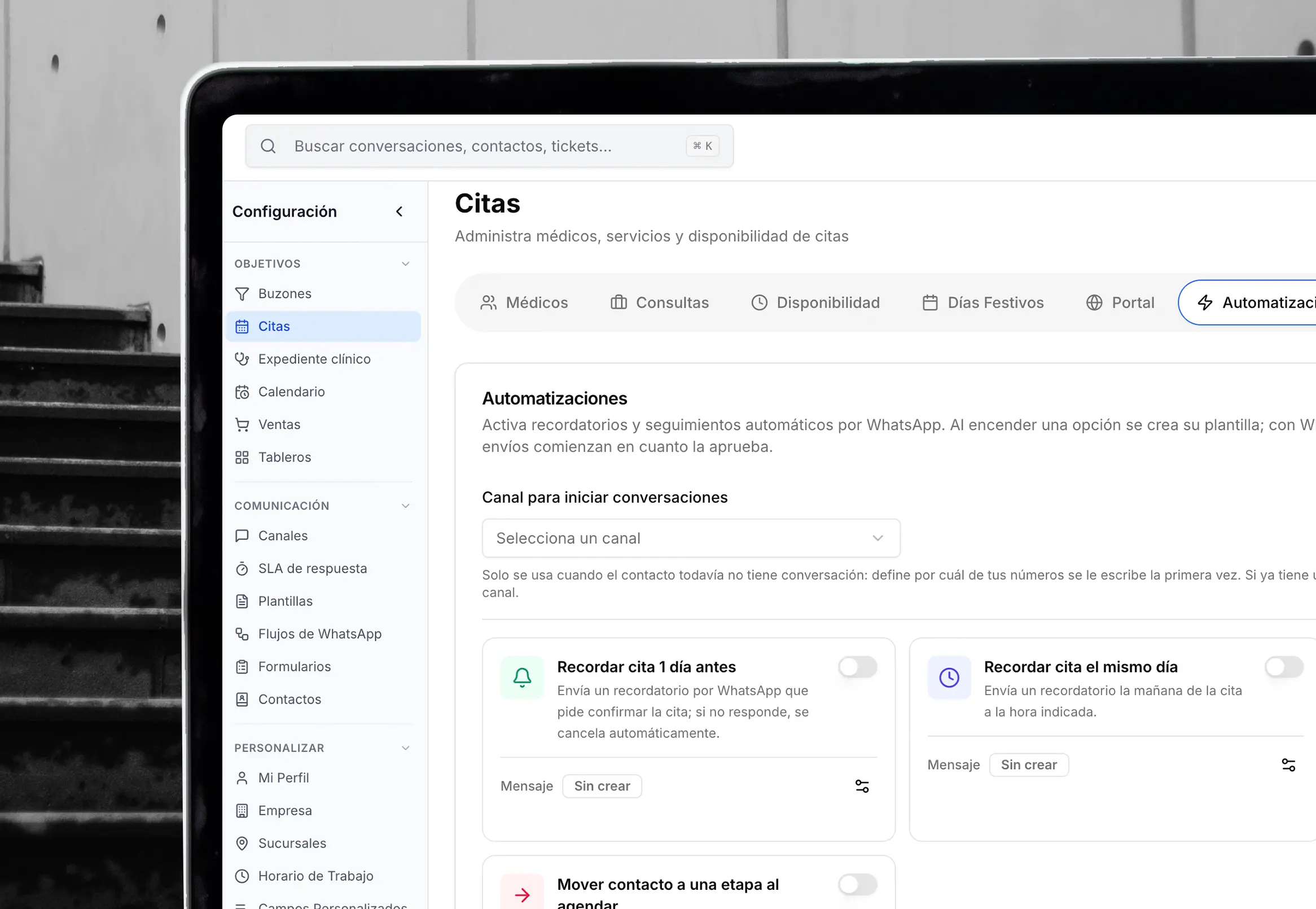Open Empresa settings in sidebar
This screenshot has height=909, width=1316.
323,810
